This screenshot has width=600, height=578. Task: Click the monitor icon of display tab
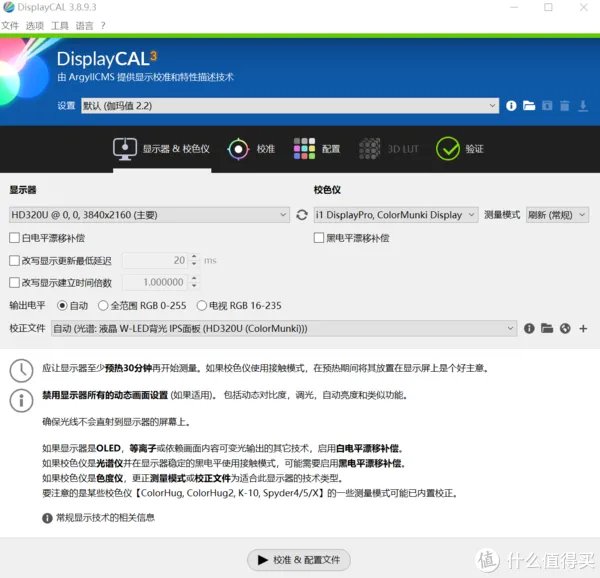tap(125, 149)
